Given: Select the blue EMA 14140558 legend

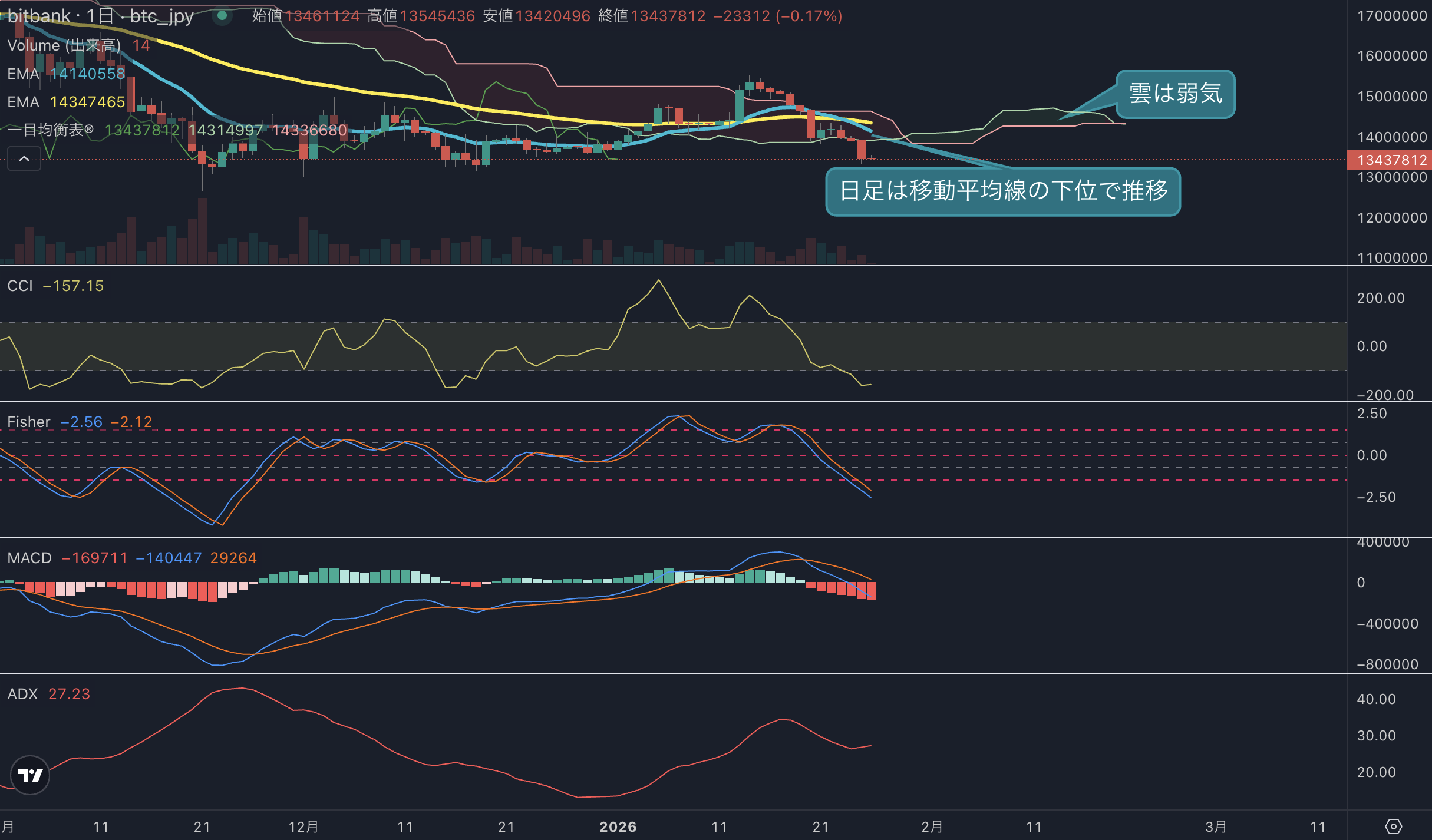Looking at the screenshot, I should (66, 74).
